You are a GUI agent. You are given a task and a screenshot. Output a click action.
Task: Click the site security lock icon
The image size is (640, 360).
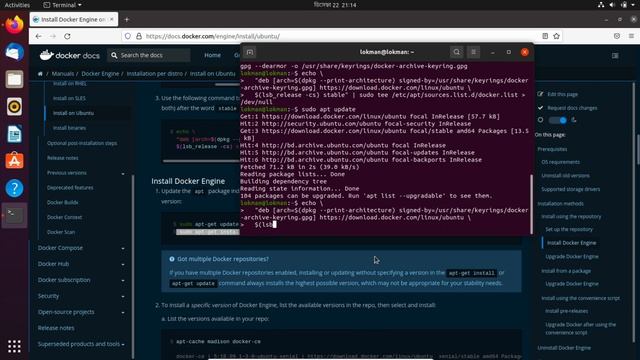pos(139,36)
